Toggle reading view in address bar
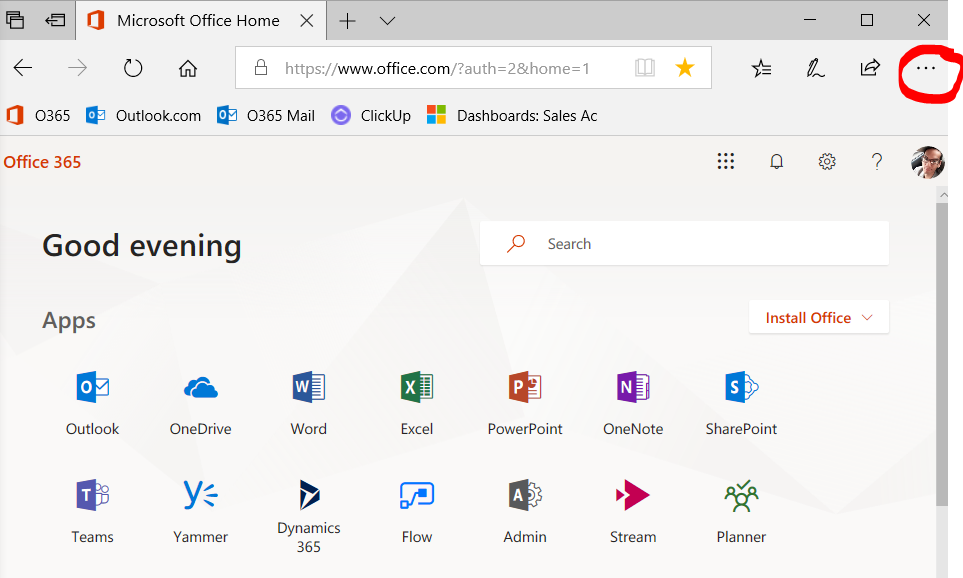 645,68
